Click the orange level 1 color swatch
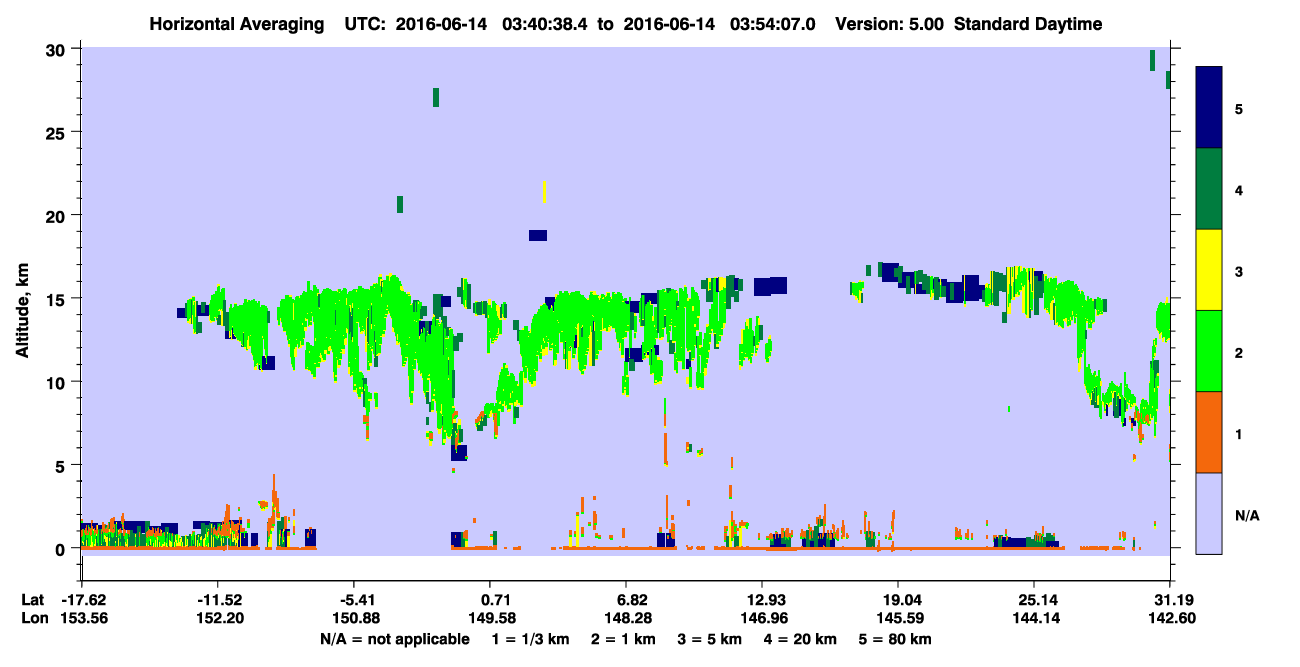 pyautogui.click(x=1209, y=432)
